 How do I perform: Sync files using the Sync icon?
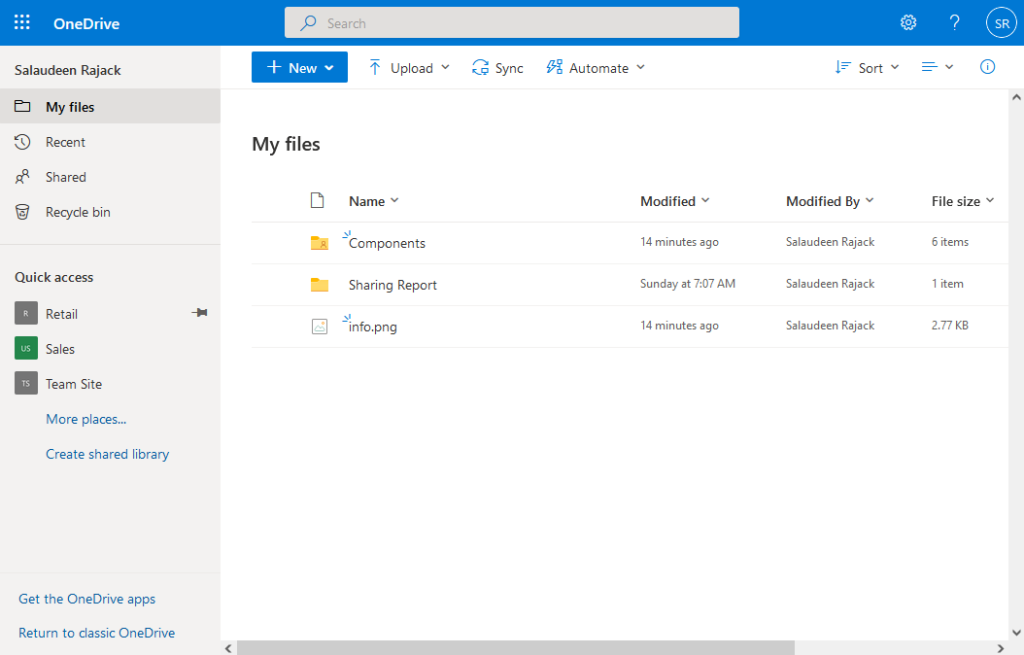point(497,67)
